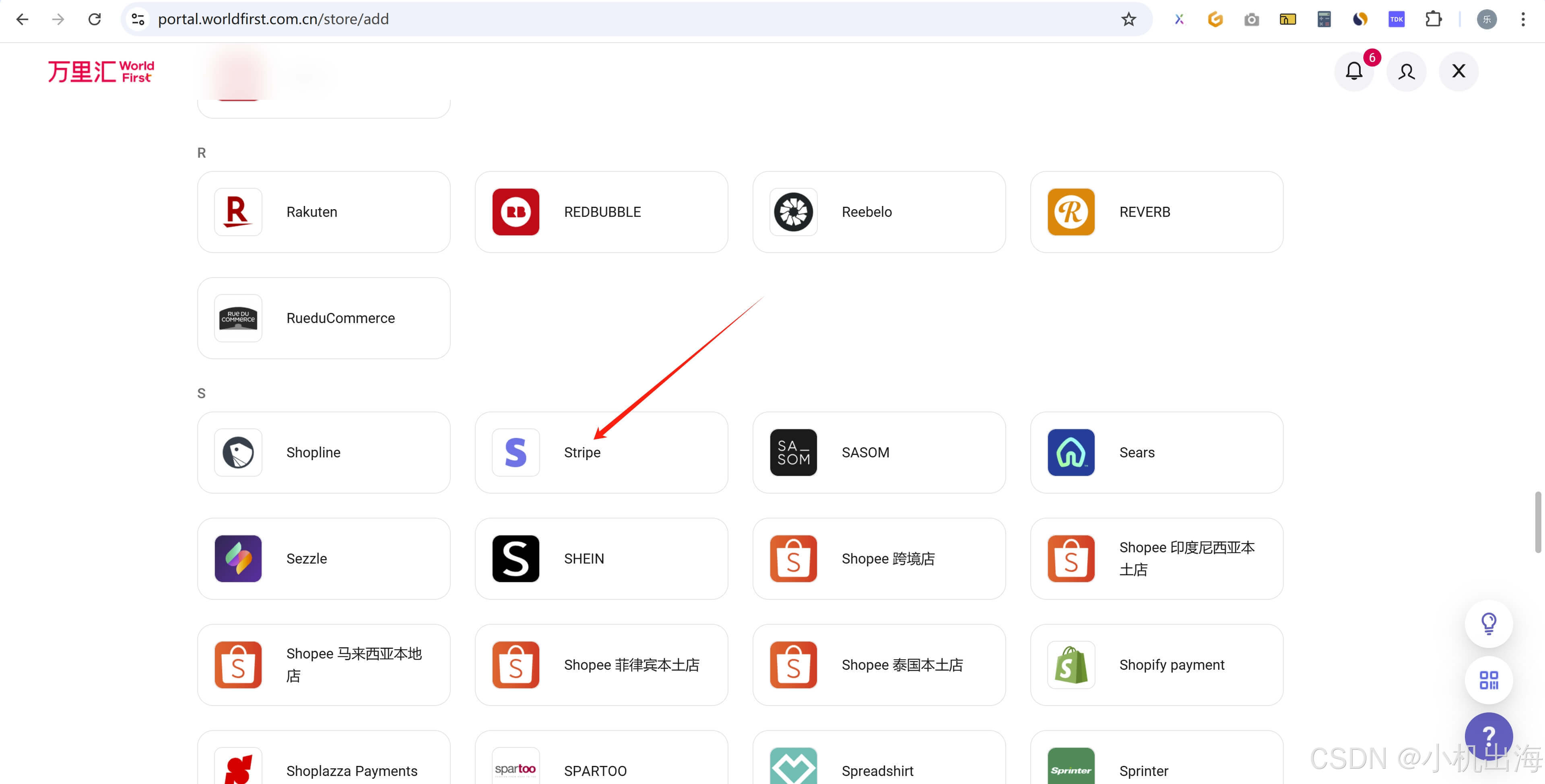Pick the SHEIN platform card

[x=601, y=559]
